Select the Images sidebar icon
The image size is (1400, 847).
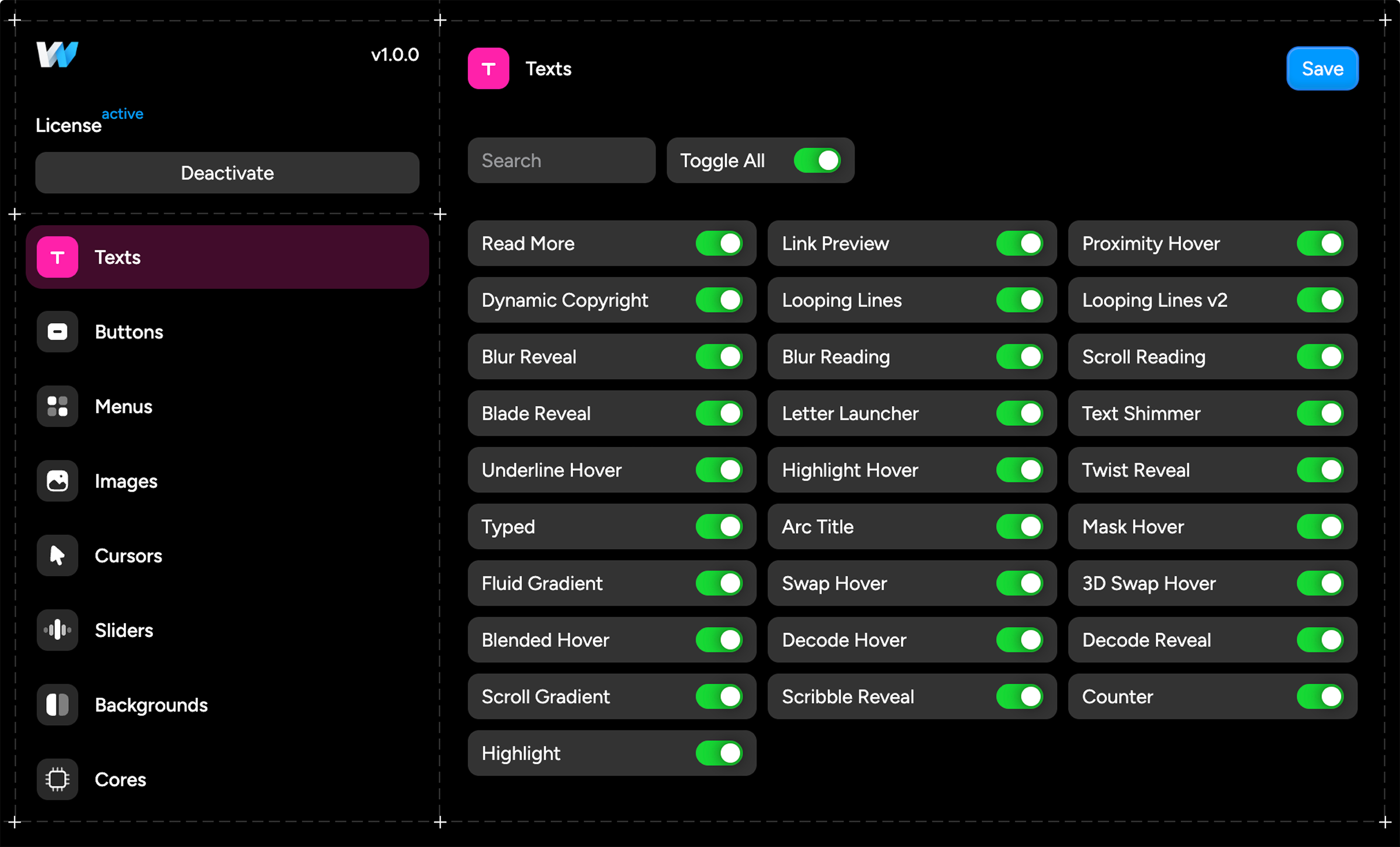57,481
